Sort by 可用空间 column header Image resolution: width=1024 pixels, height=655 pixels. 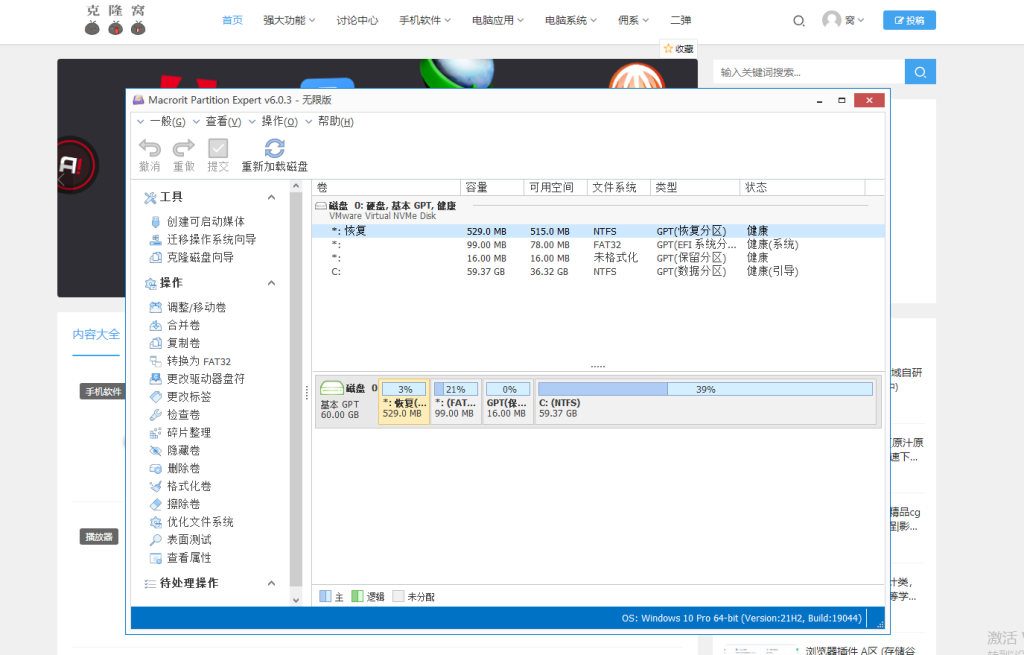(556, 187)
